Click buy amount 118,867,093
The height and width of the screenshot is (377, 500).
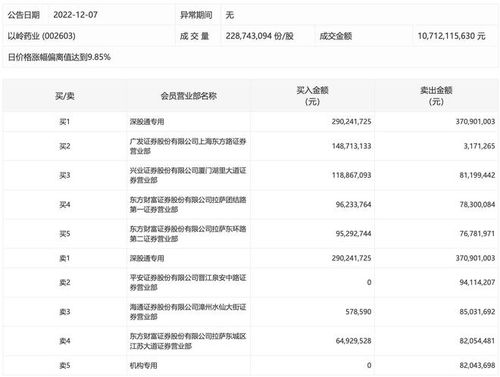click(351, 175)
